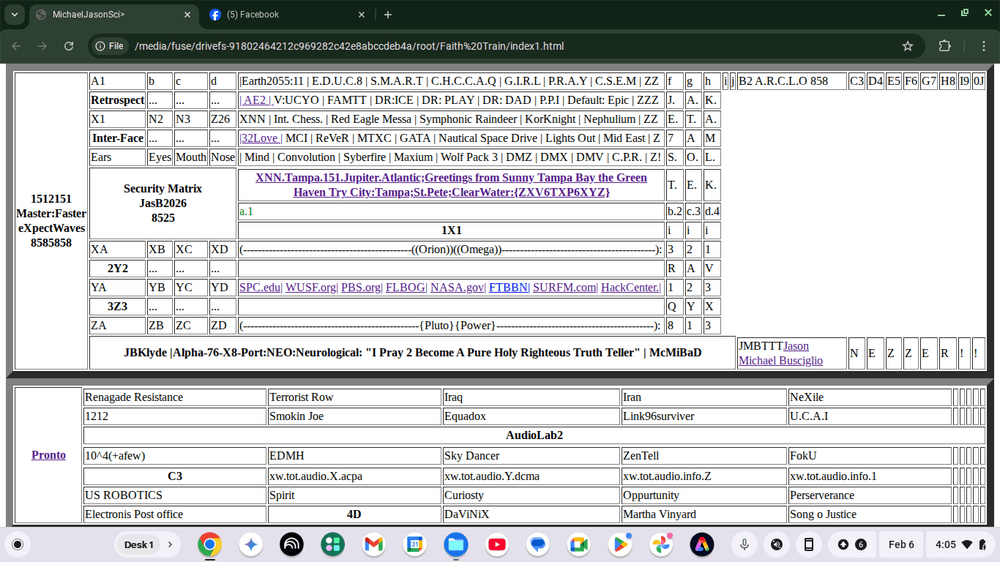Open a new tab with plus button
Image resolution: width=1000 pixels, height=562 pixels.
point(388,14)
